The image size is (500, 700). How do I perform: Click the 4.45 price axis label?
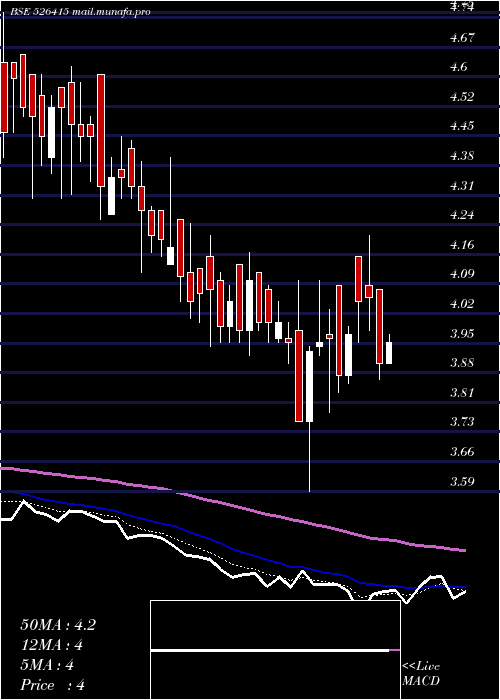tap(464, 126)
